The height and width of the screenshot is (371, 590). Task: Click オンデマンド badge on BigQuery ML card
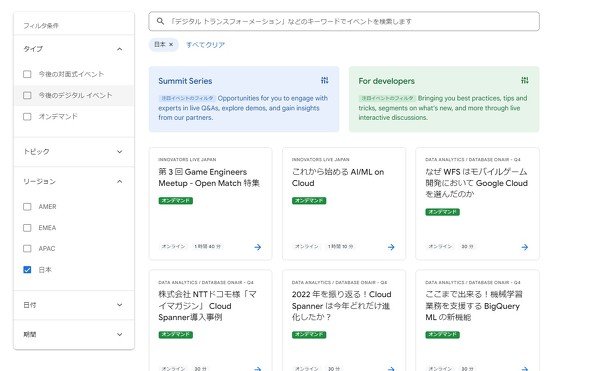pos(442,335)
